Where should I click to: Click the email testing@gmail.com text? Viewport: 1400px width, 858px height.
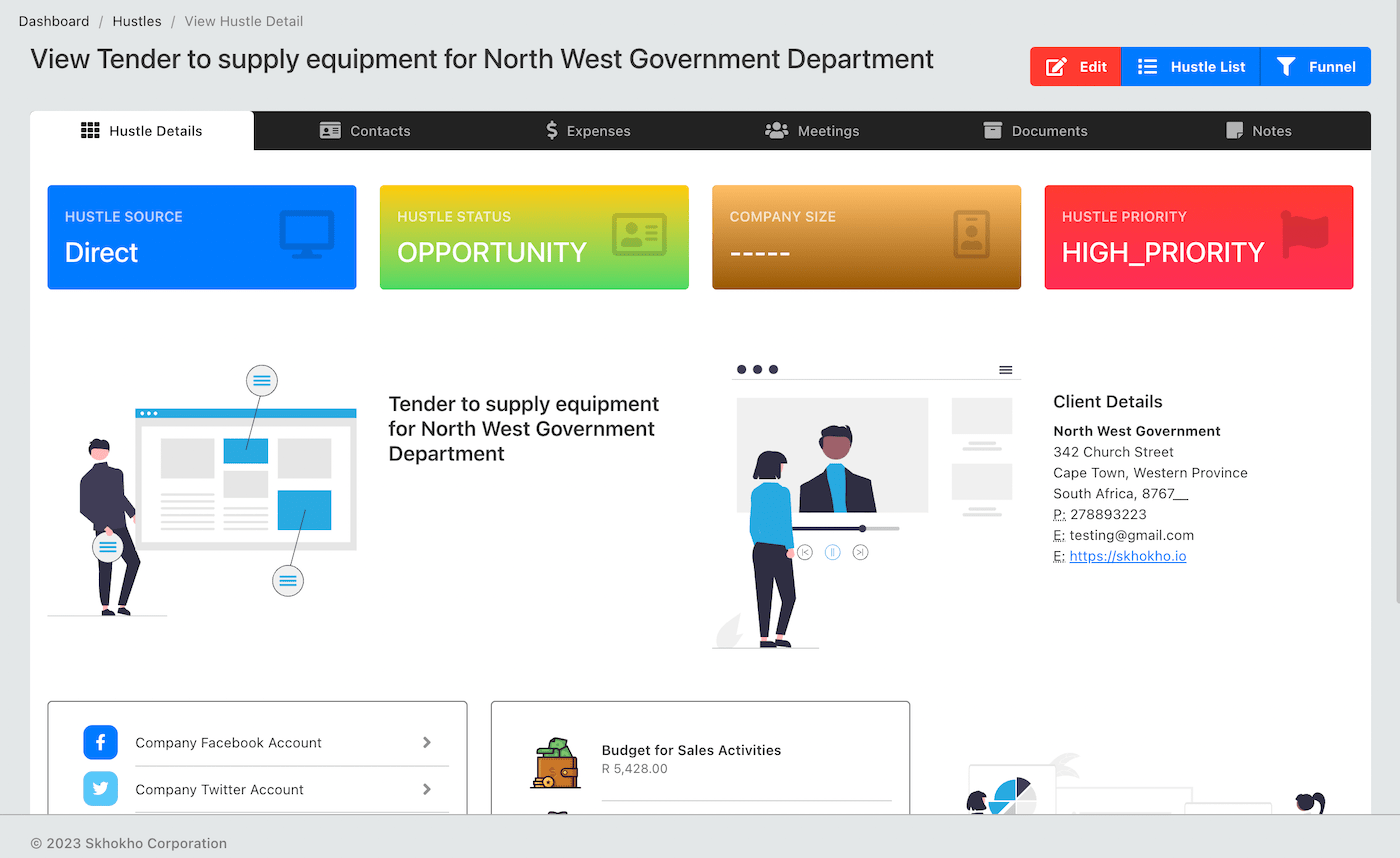click(x=1131, y=535)
